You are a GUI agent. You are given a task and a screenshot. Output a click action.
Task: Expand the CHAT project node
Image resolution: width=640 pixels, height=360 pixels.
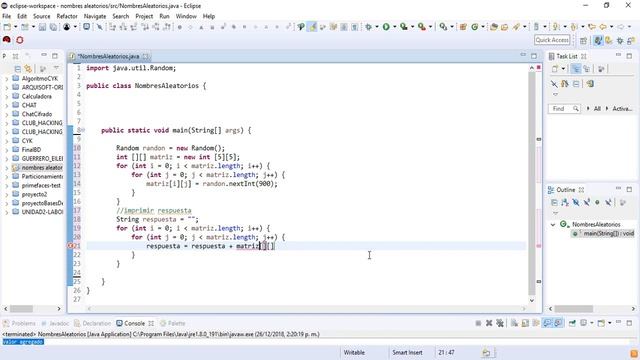6,105
